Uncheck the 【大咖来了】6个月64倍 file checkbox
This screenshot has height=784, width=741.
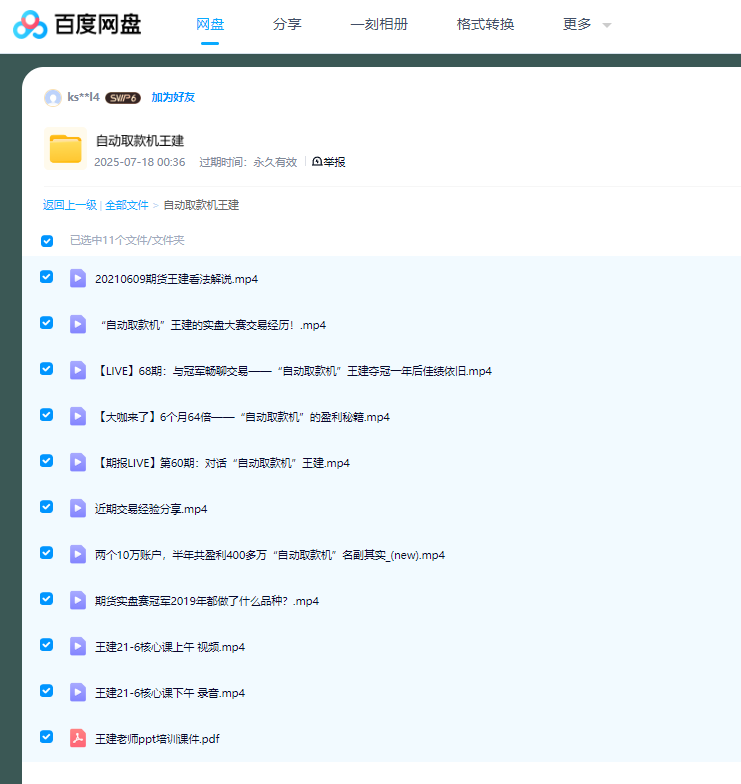[46, 414]
